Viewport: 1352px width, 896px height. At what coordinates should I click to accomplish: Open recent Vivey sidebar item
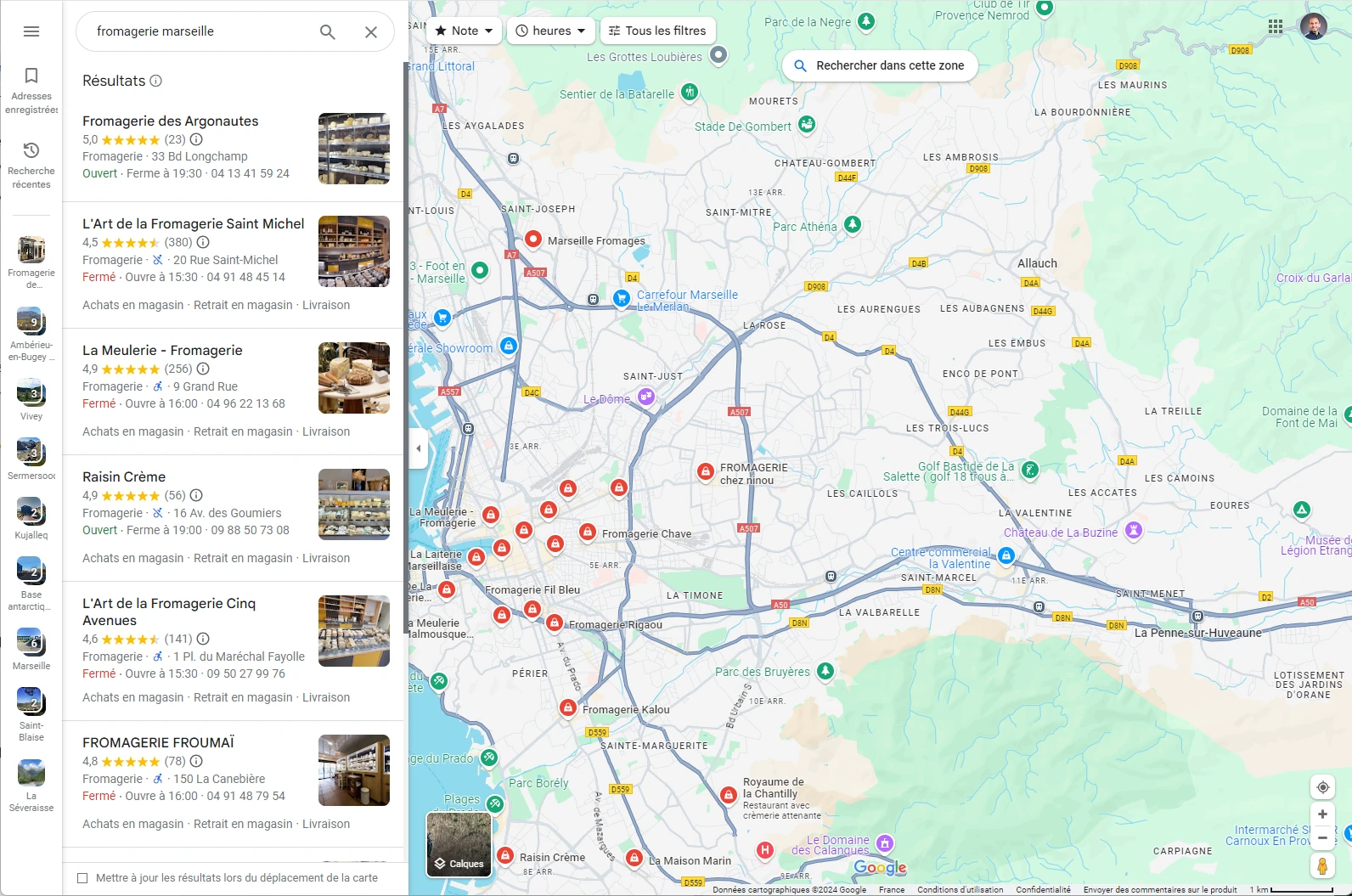[x=31, y=401]
